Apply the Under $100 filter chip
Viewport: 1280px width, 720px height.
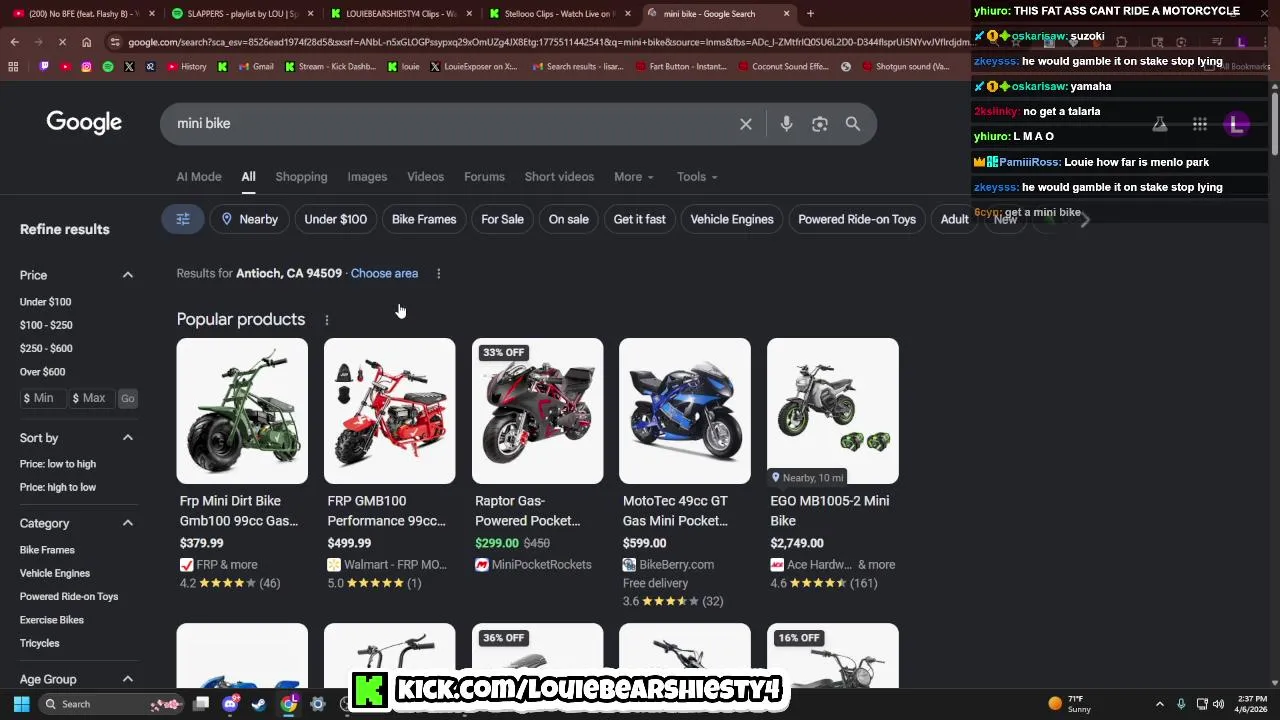coord(336,219)
